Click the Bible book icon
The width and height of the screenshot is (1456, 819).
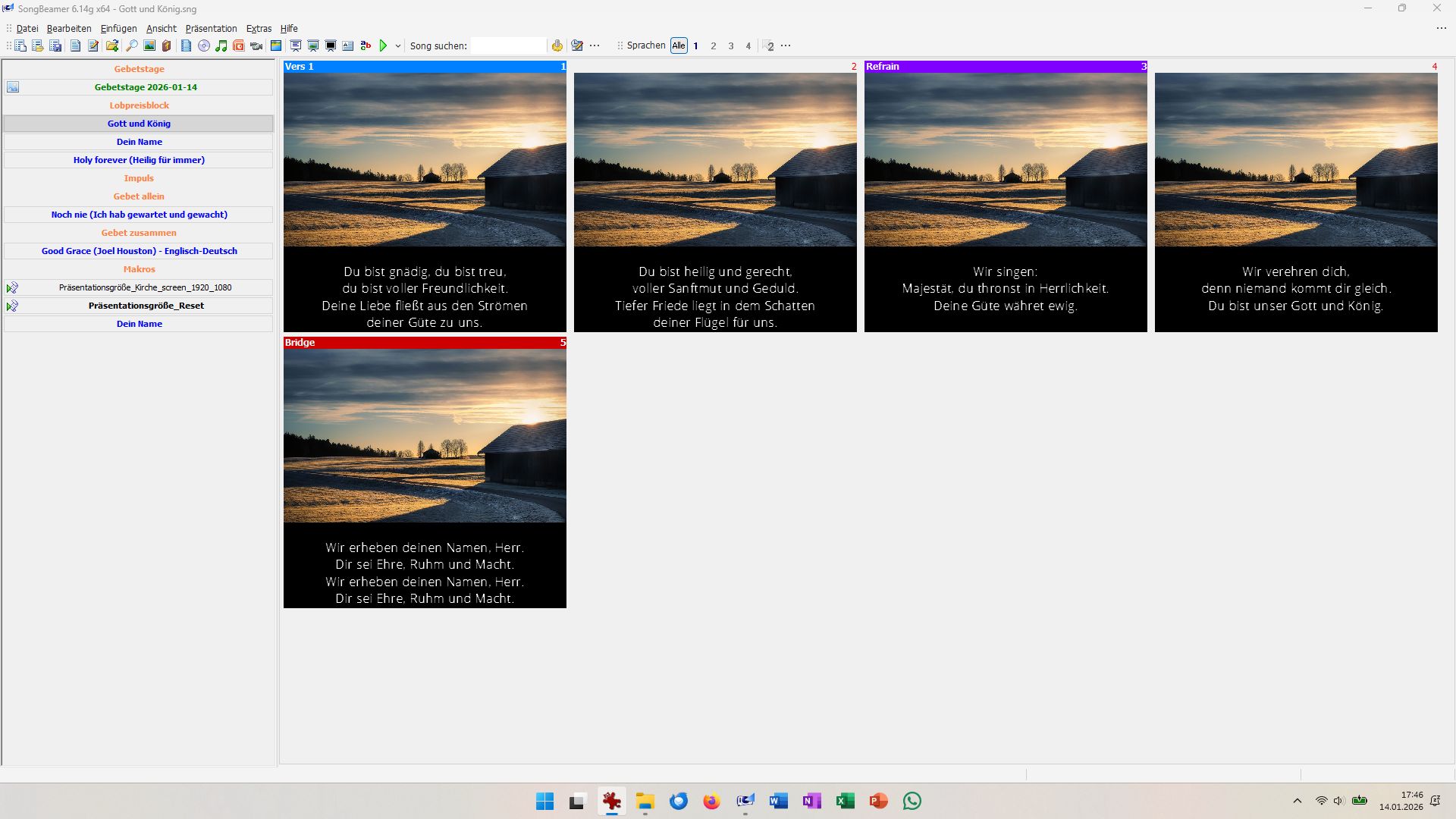(167, 45)
